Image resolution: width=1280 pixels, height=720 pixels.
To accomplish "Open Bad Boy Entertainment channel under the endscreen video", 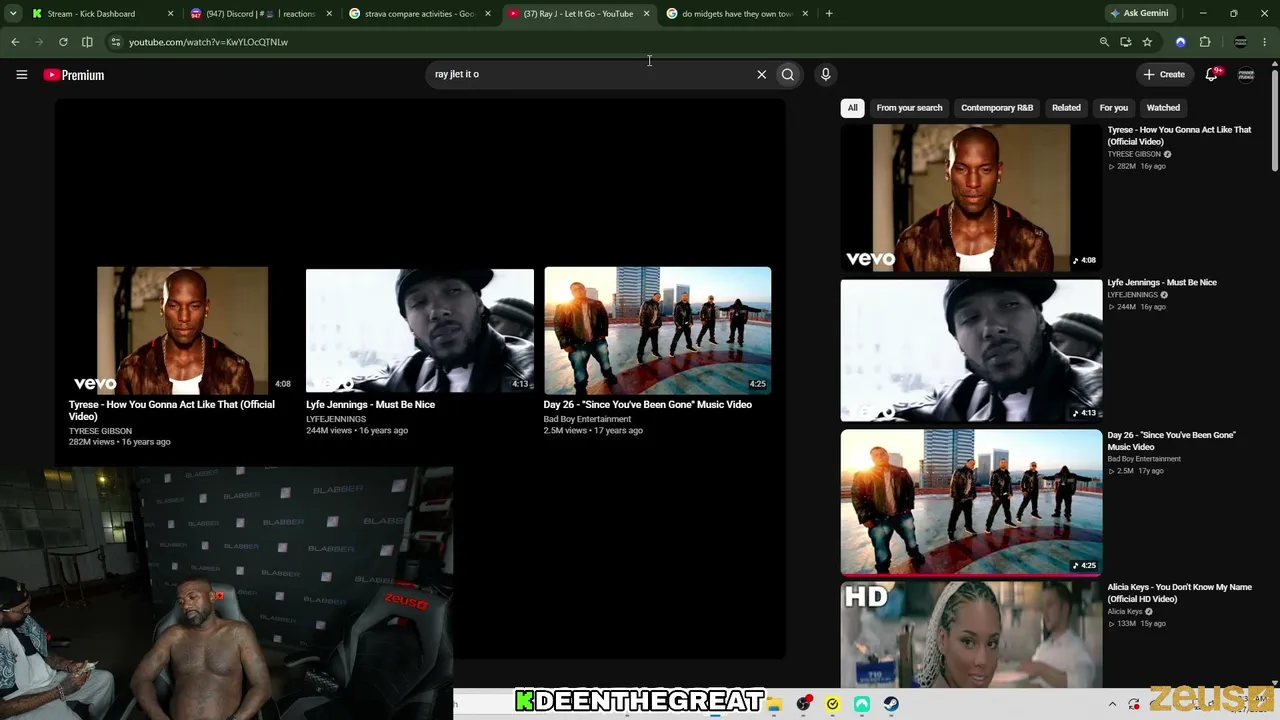I will tap(587, 419).
